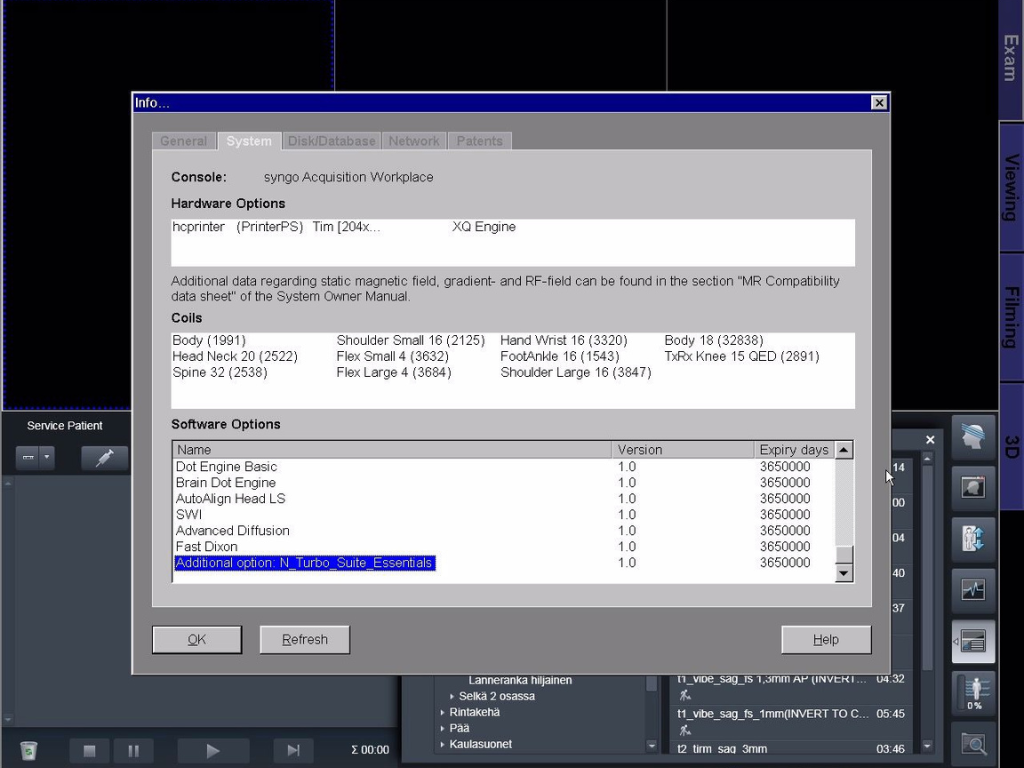This screenshot has height=768, width=1024.
Task: Expand the Rintakehä protocol folder
Action: pyautogui.click(x=442, y=713)
